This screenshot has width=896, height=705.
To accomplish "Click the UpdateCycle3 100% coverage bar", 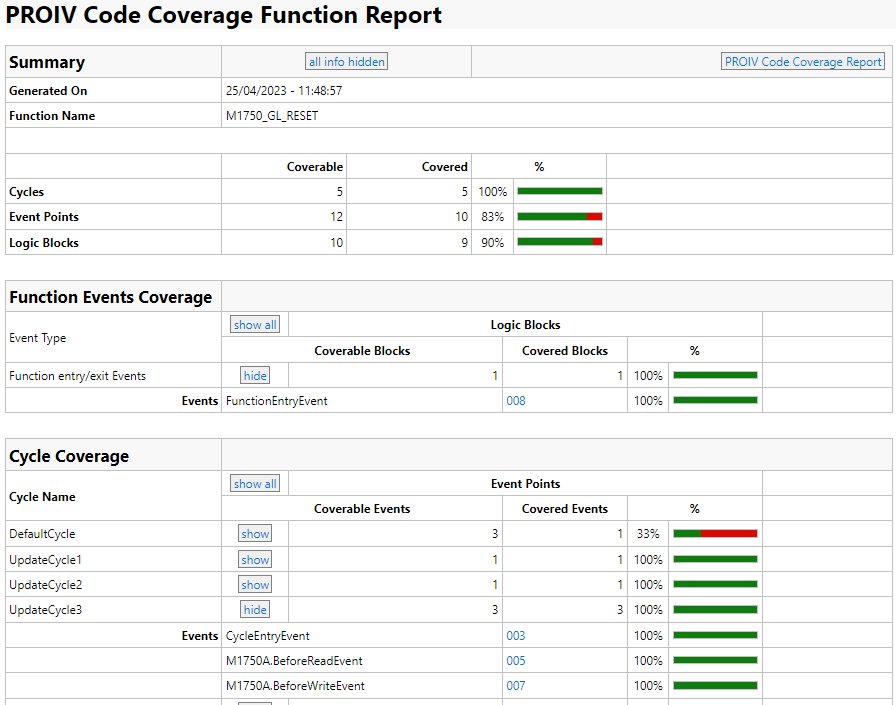I will click(x=715, y=610).
